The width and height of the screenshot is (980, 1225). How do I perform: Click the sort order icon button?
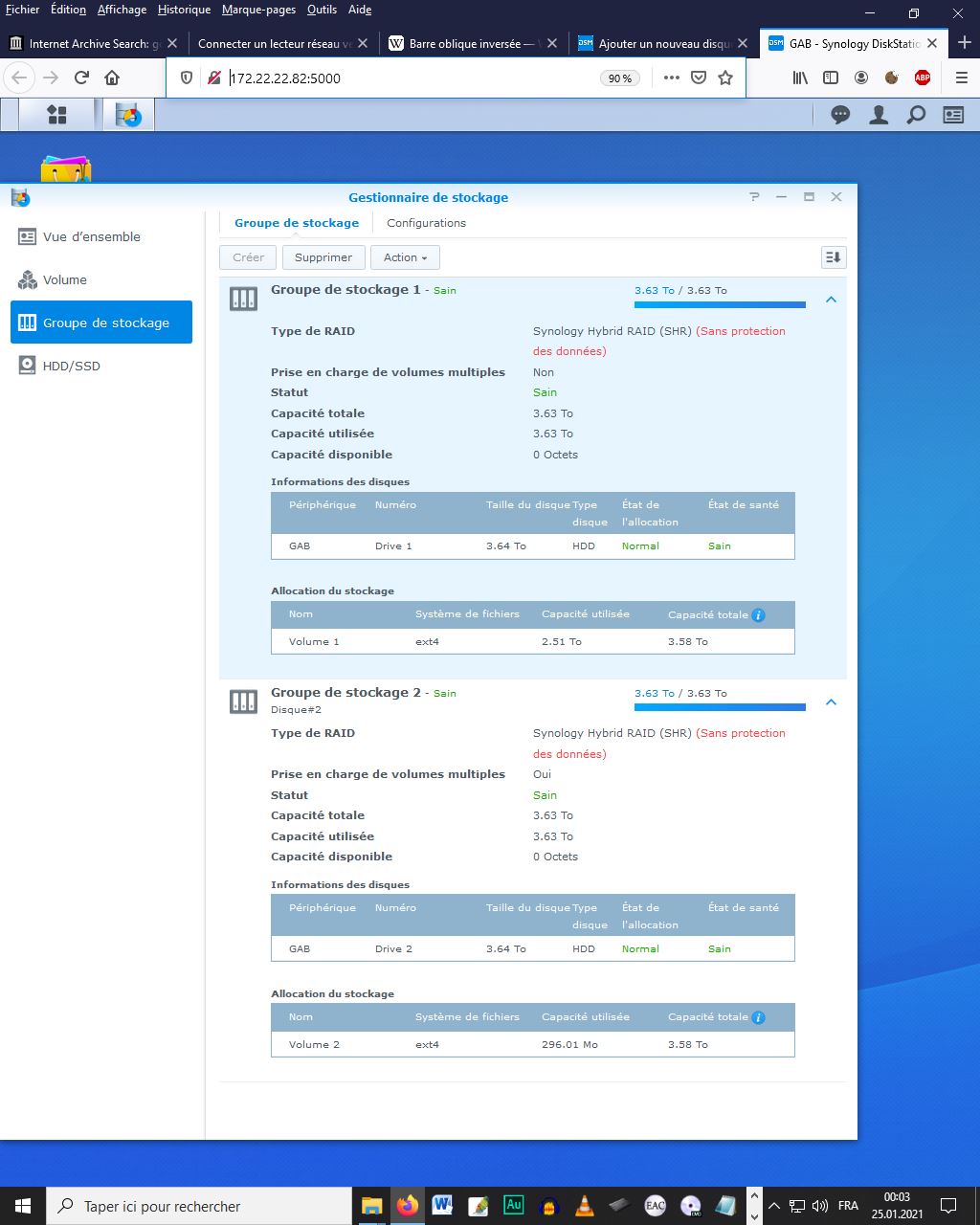click(x=834, y=257)
